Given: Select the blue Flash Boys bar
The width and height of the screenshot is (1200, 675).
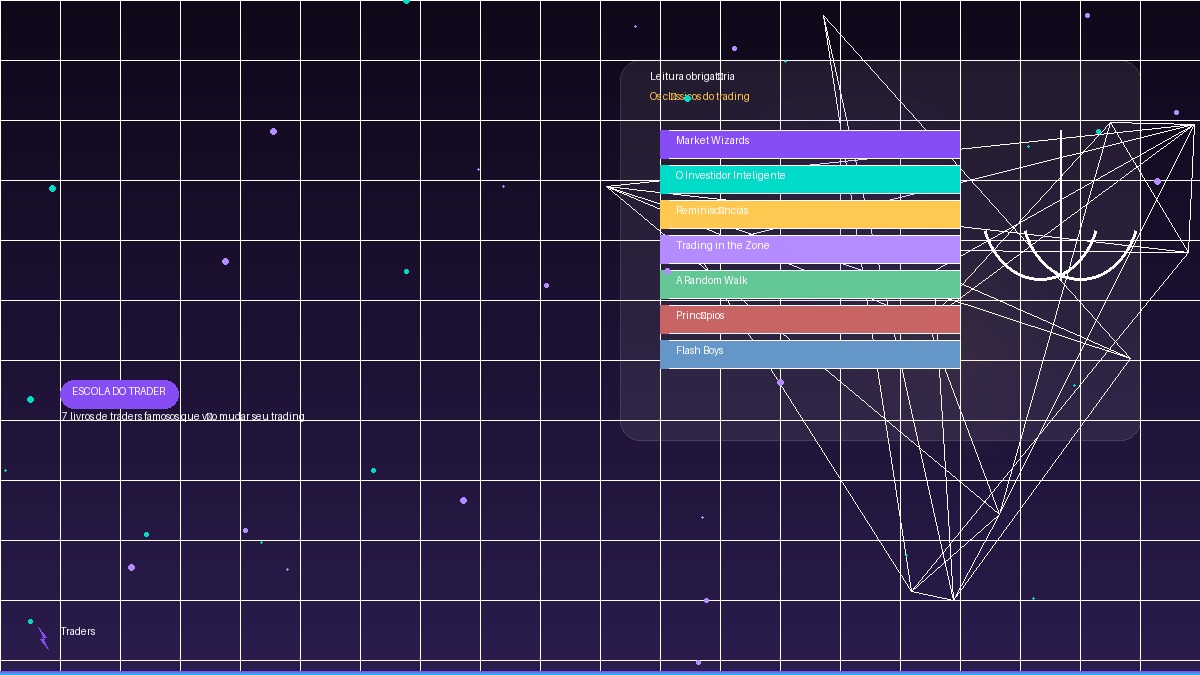Looking at the screenshot, I should (x=810, y=354).
